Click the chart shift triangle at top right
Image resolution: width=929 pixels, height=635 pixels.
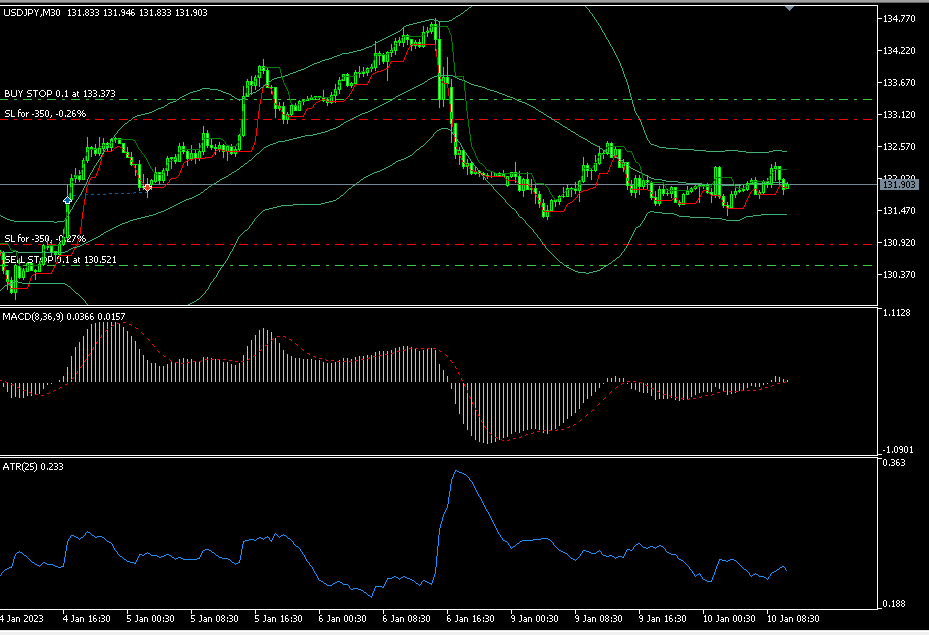pyautogui.click(x=791, y=8)
